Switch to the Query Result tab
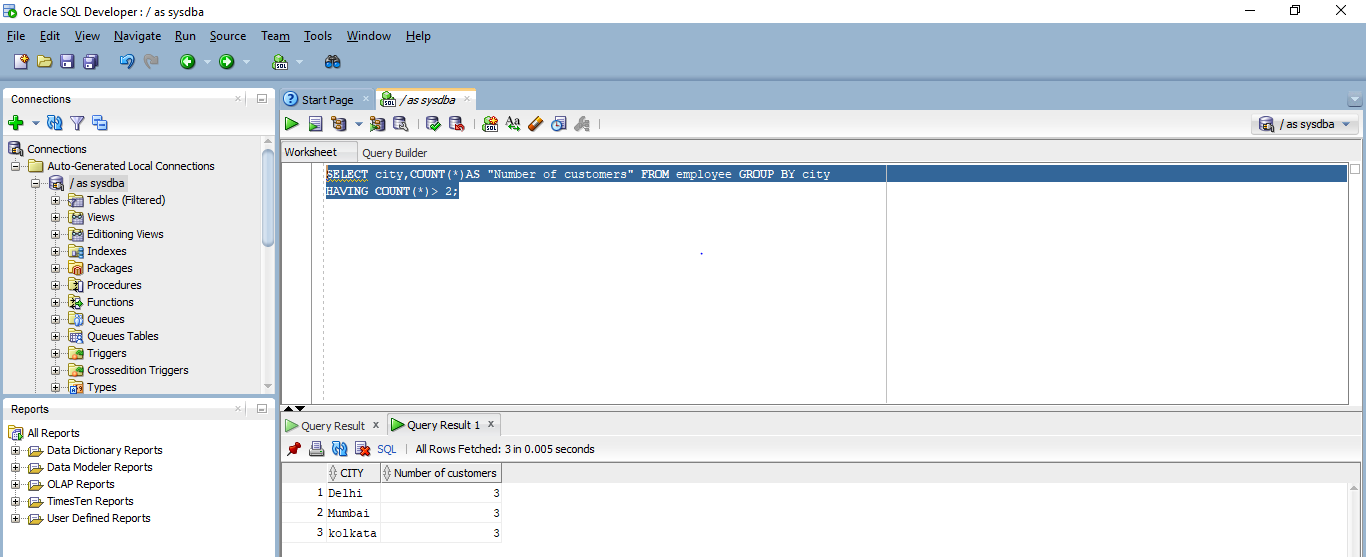 click(333, 425)
